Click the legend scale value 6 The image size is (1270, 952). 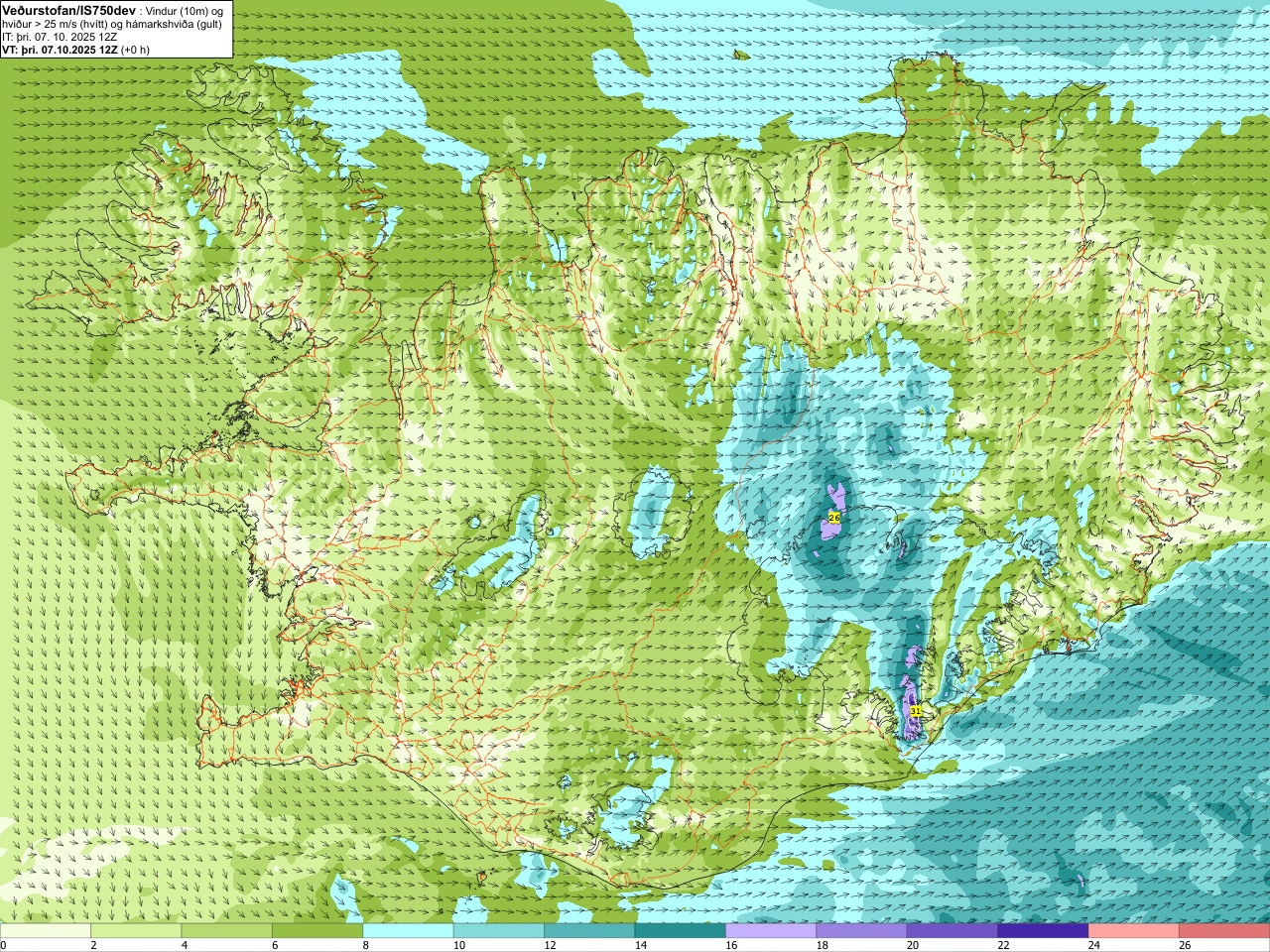tap(275, 945)
